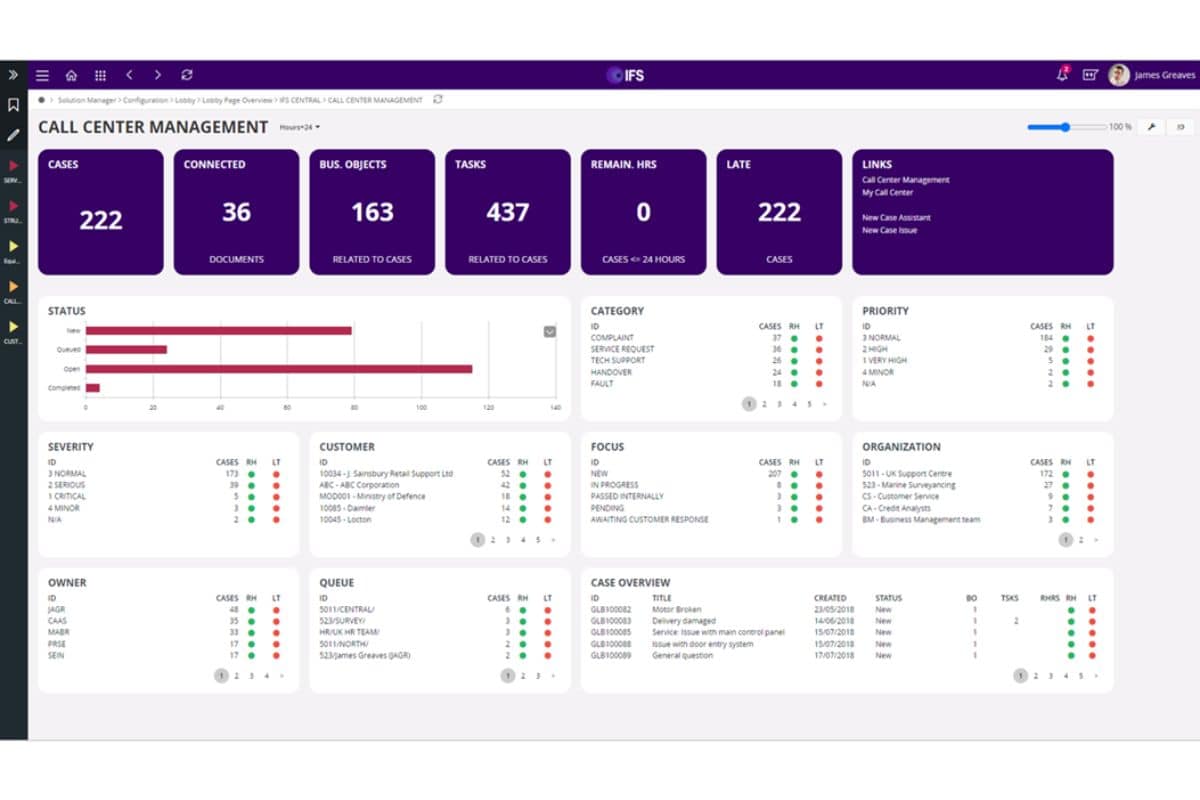Open the Status chart dropdown arrow
The height and width of the screenshot is (800, 1200).
coord(549,332)
